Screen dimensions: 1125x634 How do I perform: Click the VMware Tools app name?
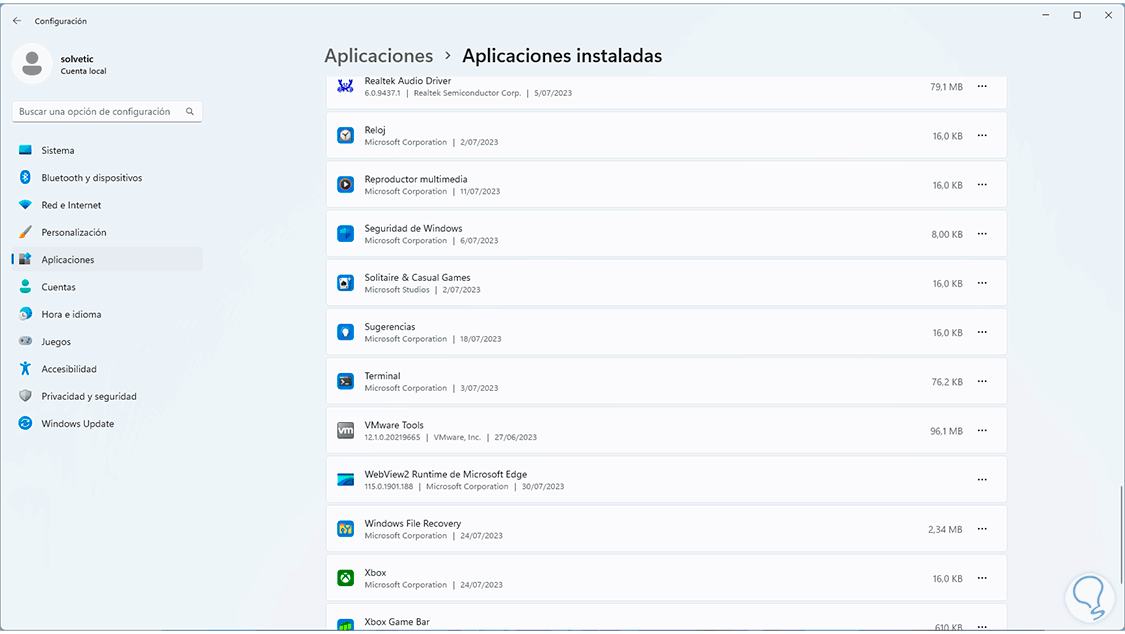(x=394, y=425)
